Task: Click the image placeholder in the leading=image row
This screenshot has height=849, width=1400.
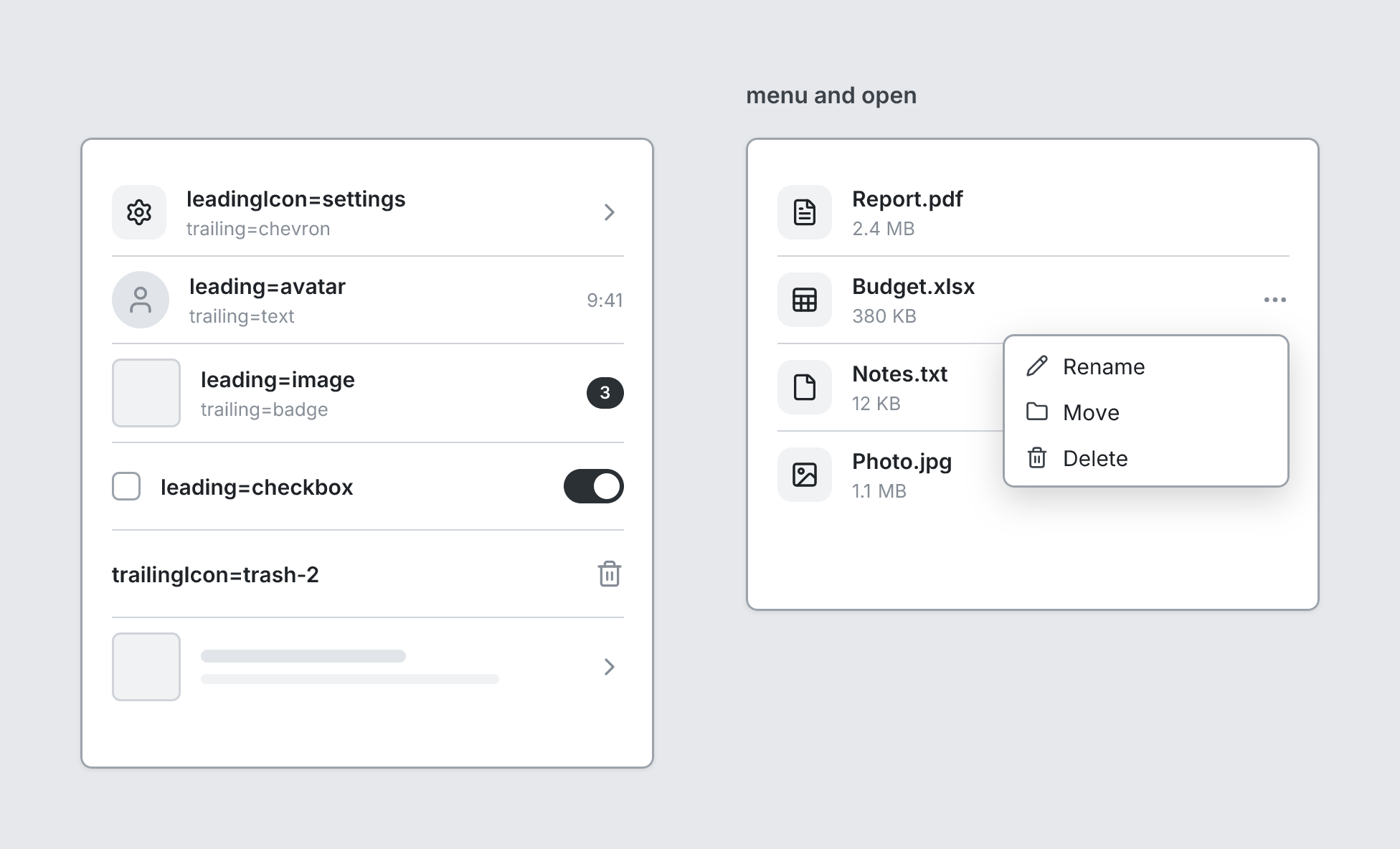Action: 146,393
